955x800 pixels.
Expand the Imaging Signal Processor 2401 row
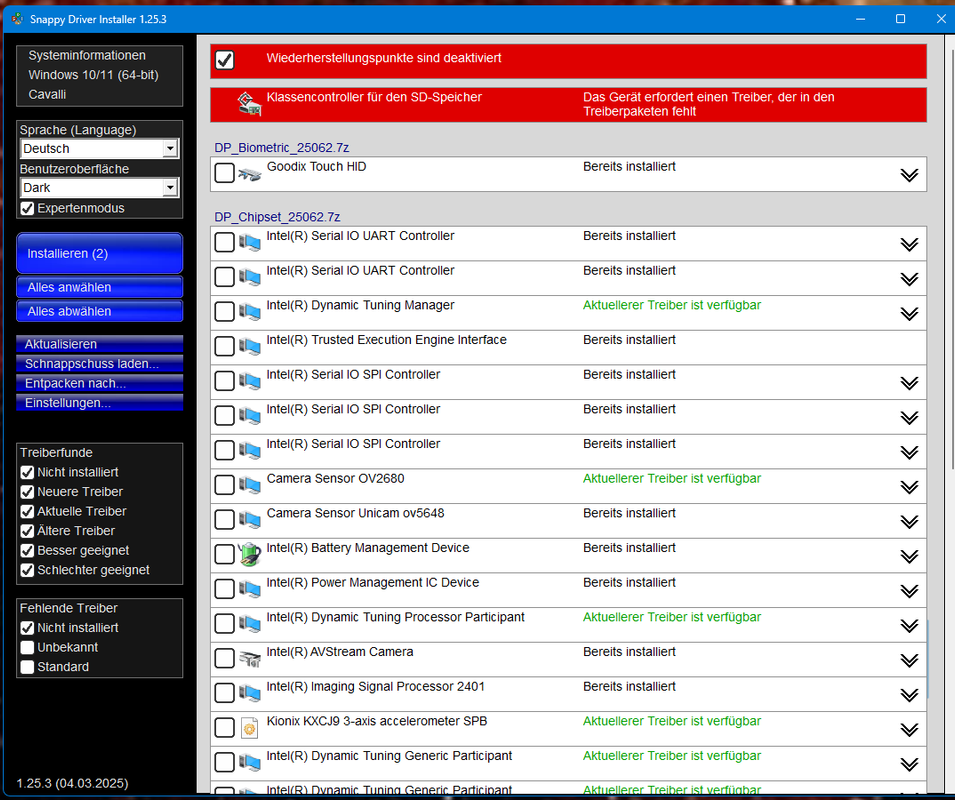coord(909,695)
